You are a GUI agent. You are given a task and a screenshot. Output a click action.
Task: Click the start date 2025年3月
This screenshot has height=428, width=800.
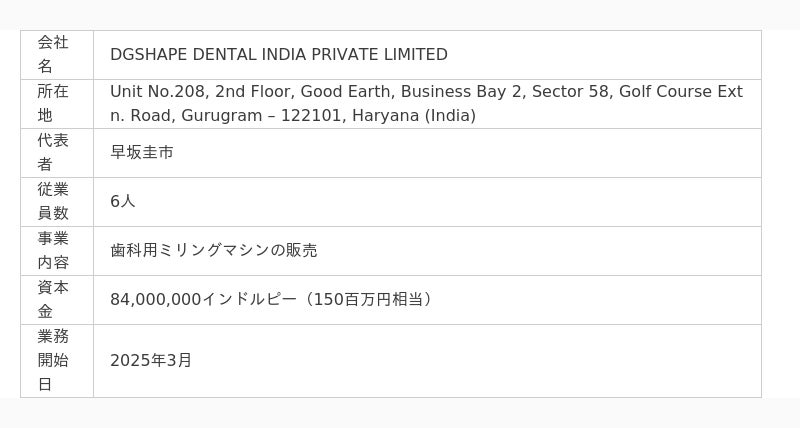[x=151, y=361]
